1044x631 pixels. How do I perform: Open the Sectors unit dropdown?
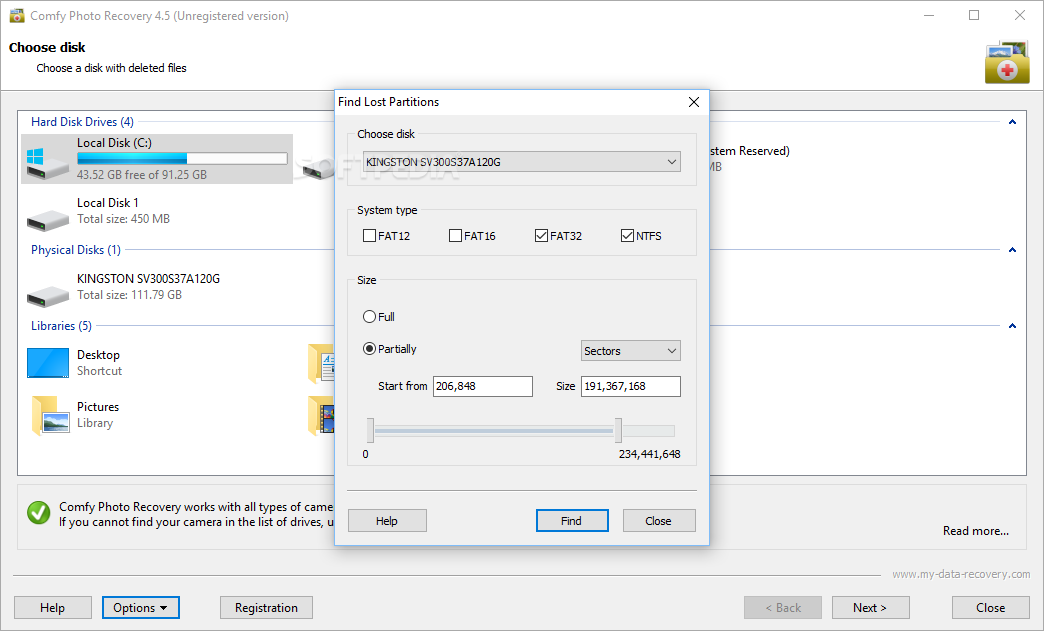[631, 351]
